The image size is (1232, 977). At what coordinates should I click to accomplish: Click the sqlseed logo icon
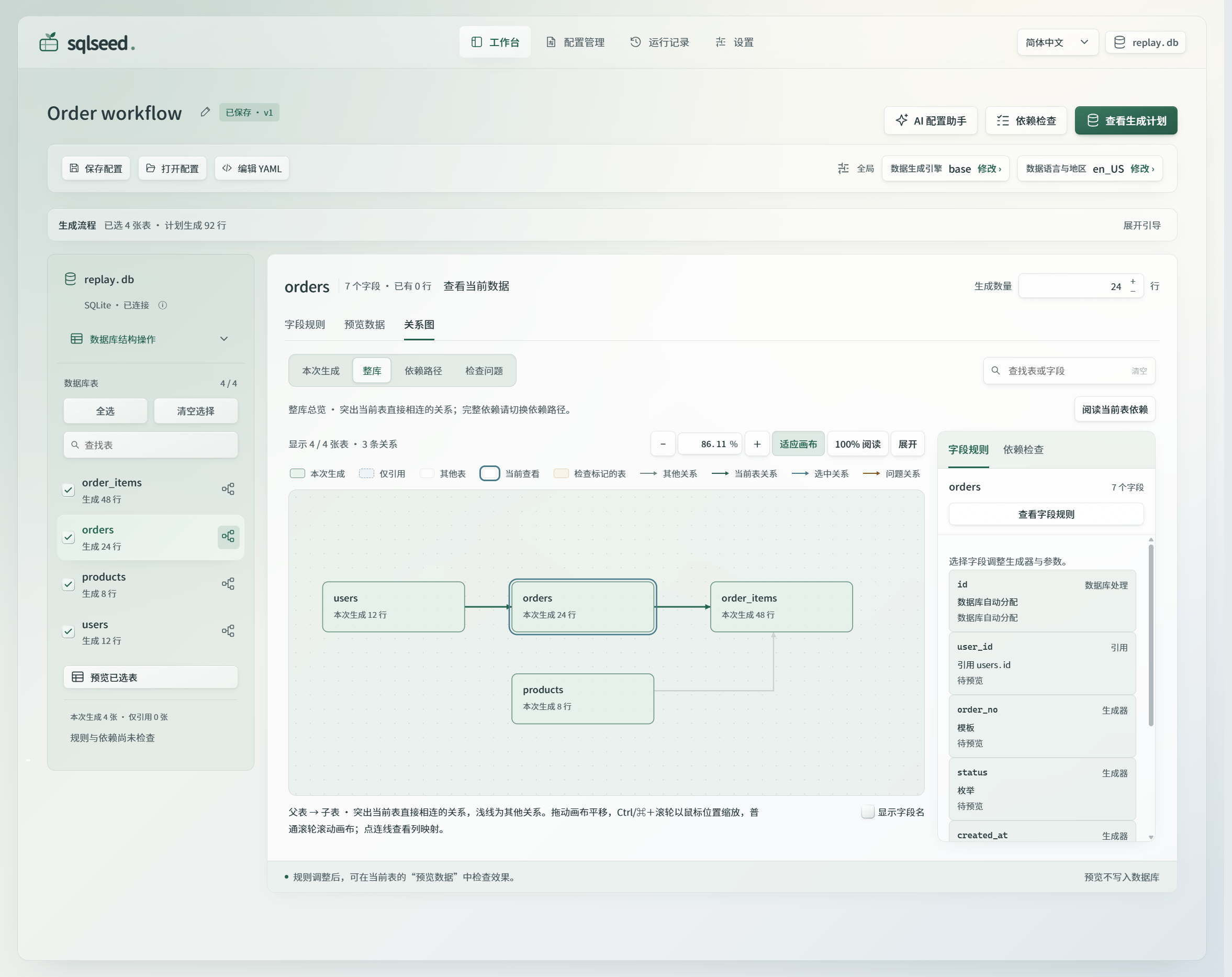[x=49, y=42]
